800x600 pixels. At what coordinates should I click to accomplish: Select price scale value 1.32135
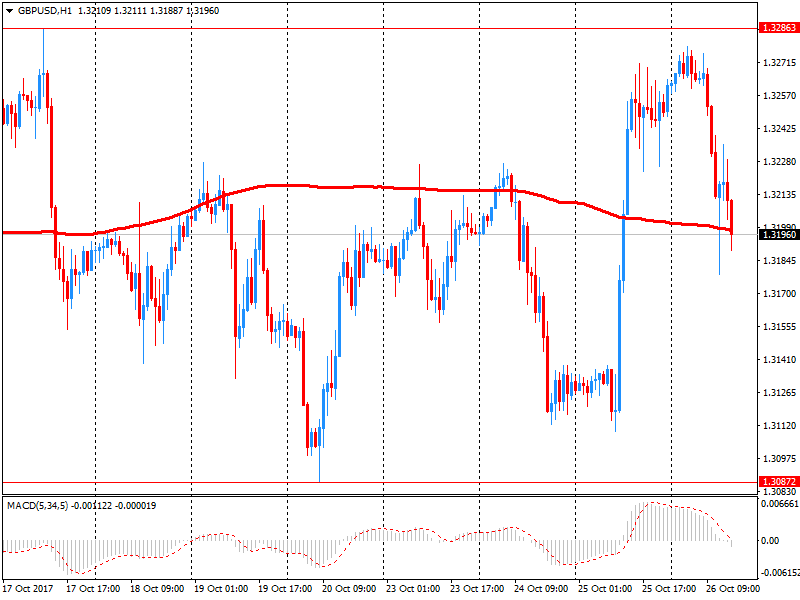779,195
